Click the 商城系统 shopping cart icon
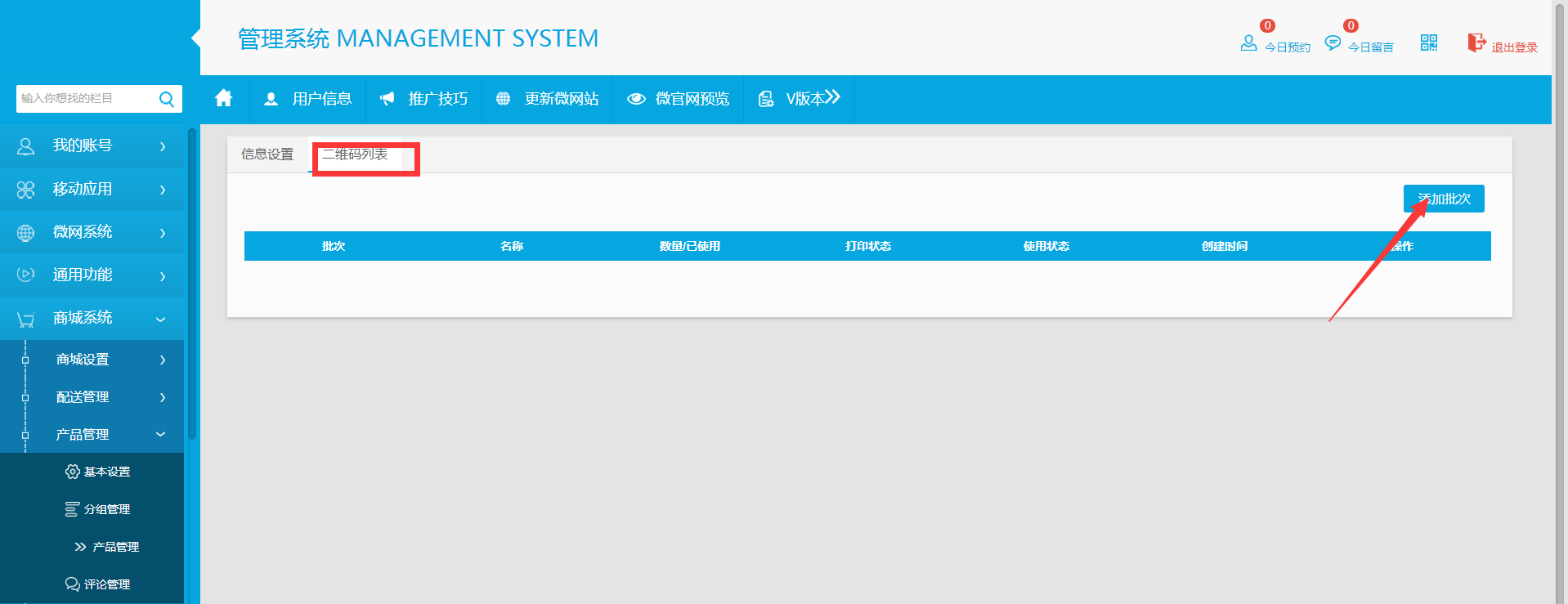Viewport: 1568px width, 604px height. [26, 319]
